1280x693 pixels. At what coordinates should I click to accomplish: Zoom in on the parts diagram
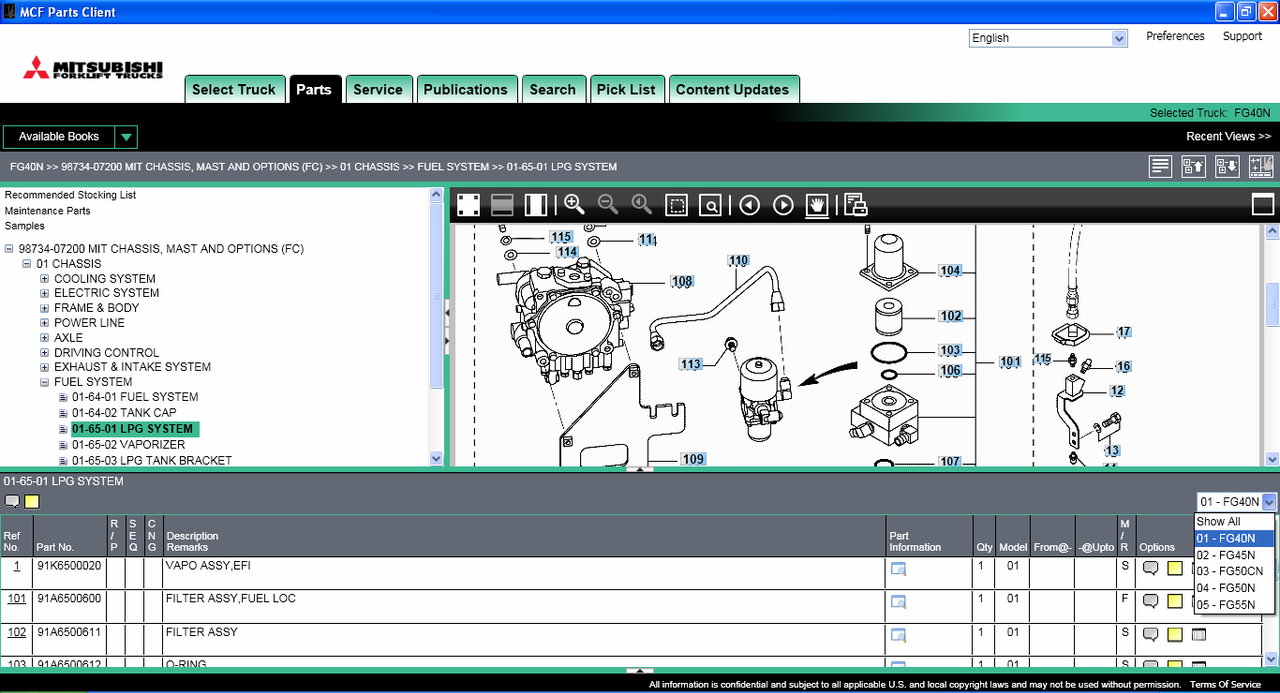pyautogui.click(x=574, y=205)
